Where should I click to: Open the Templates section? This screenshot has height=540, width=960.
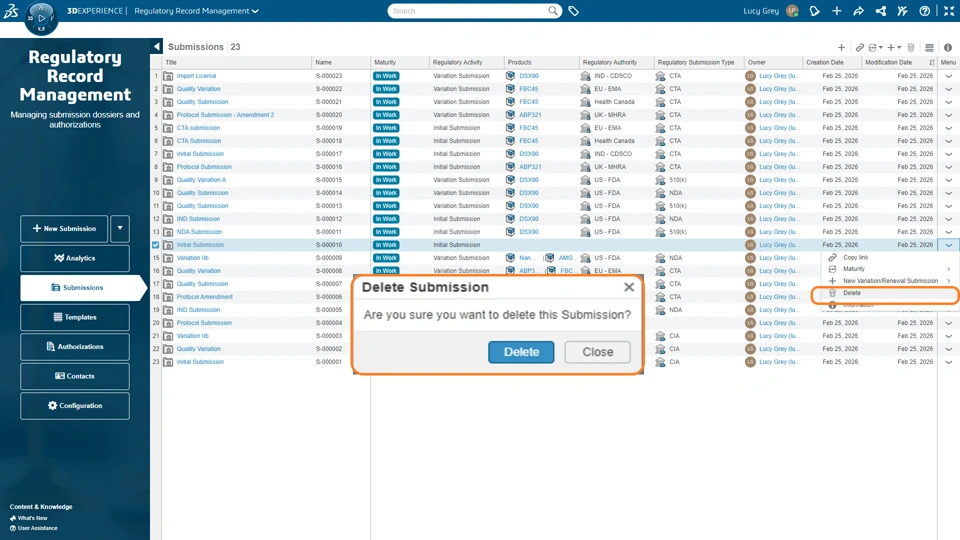pos(75,317)
